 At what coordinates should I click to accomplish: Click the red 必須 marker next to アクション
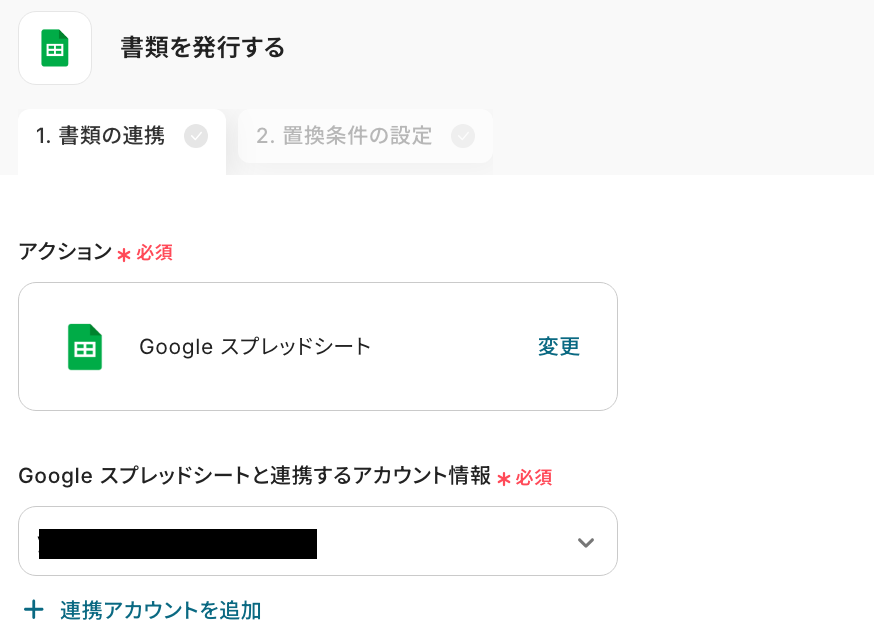[155, 253]
